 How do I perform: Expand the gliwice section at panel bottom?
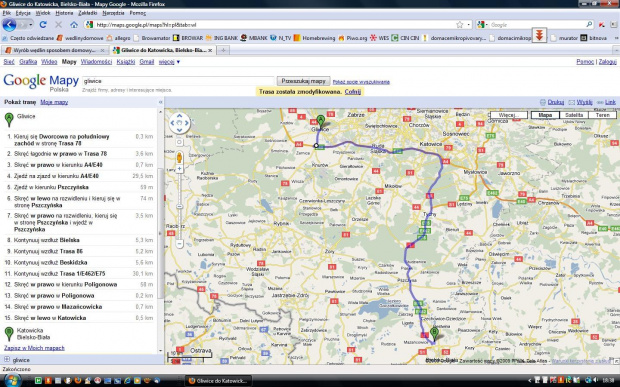pyautogui.click(x=7, y=359)
